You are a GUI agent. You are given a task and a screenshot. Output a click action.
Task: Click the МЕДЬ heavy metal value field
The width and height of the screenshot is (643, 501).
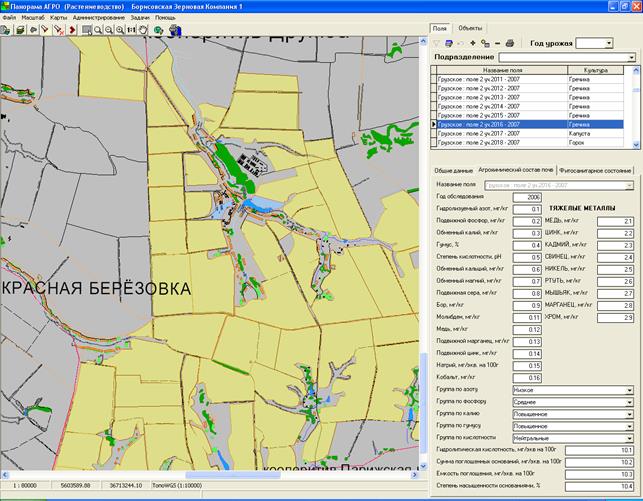tap(615, 221)
